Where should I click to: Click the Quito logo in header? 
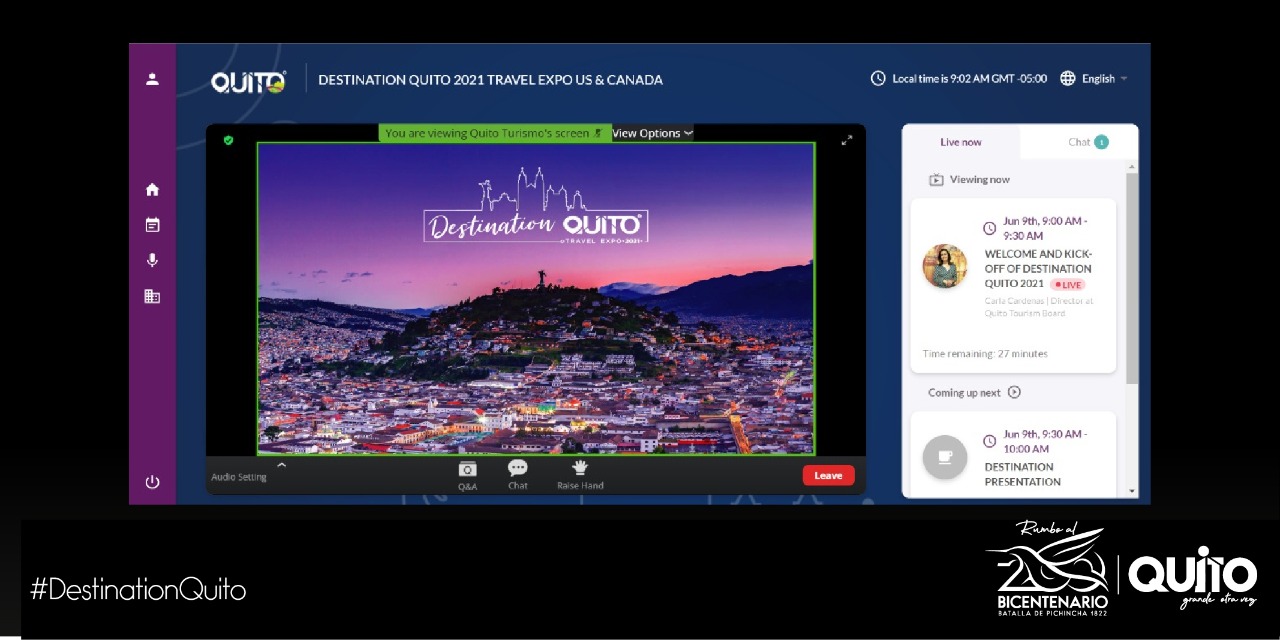[x=248, y=81]
